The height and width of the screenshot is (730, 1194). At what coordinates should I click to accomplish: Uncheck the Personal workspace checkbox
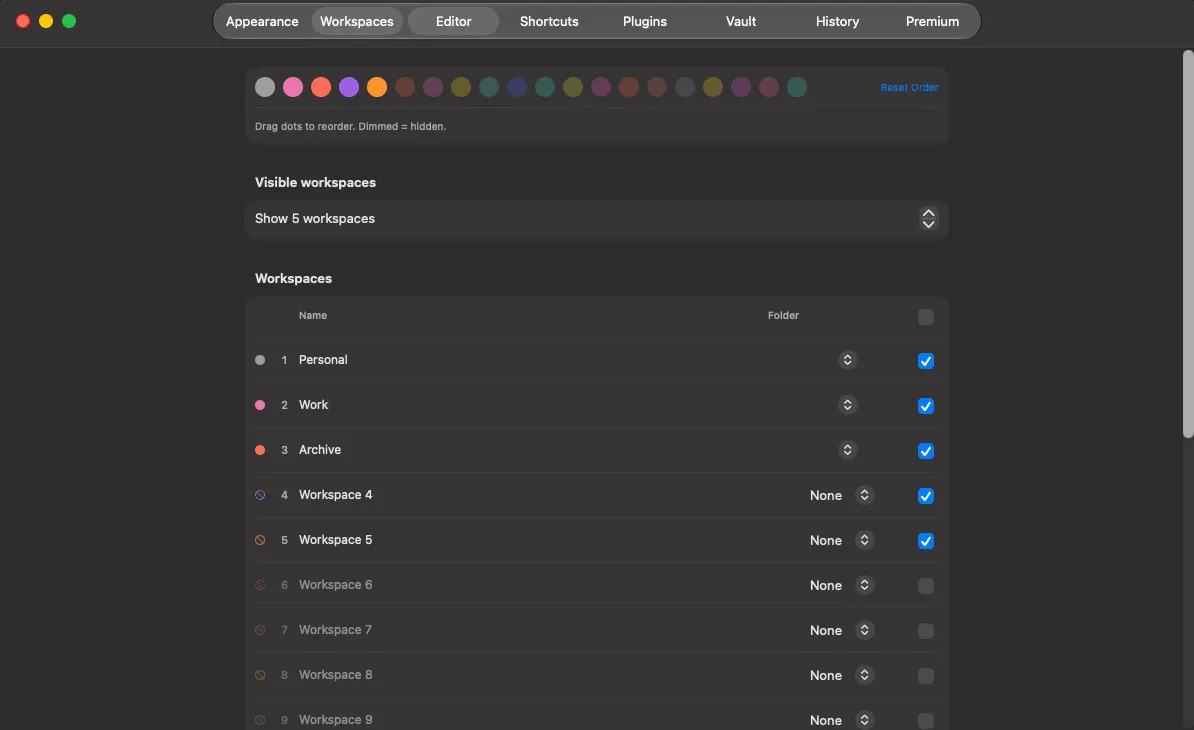925,361
